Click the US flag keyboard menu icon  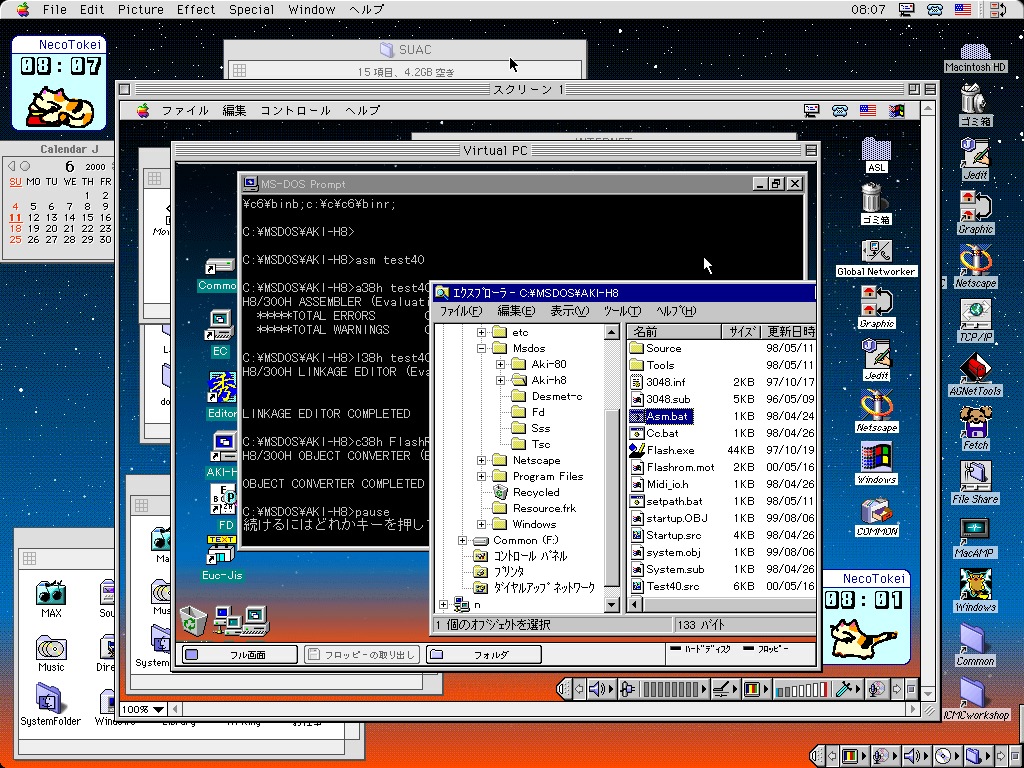tap(963, 9)
